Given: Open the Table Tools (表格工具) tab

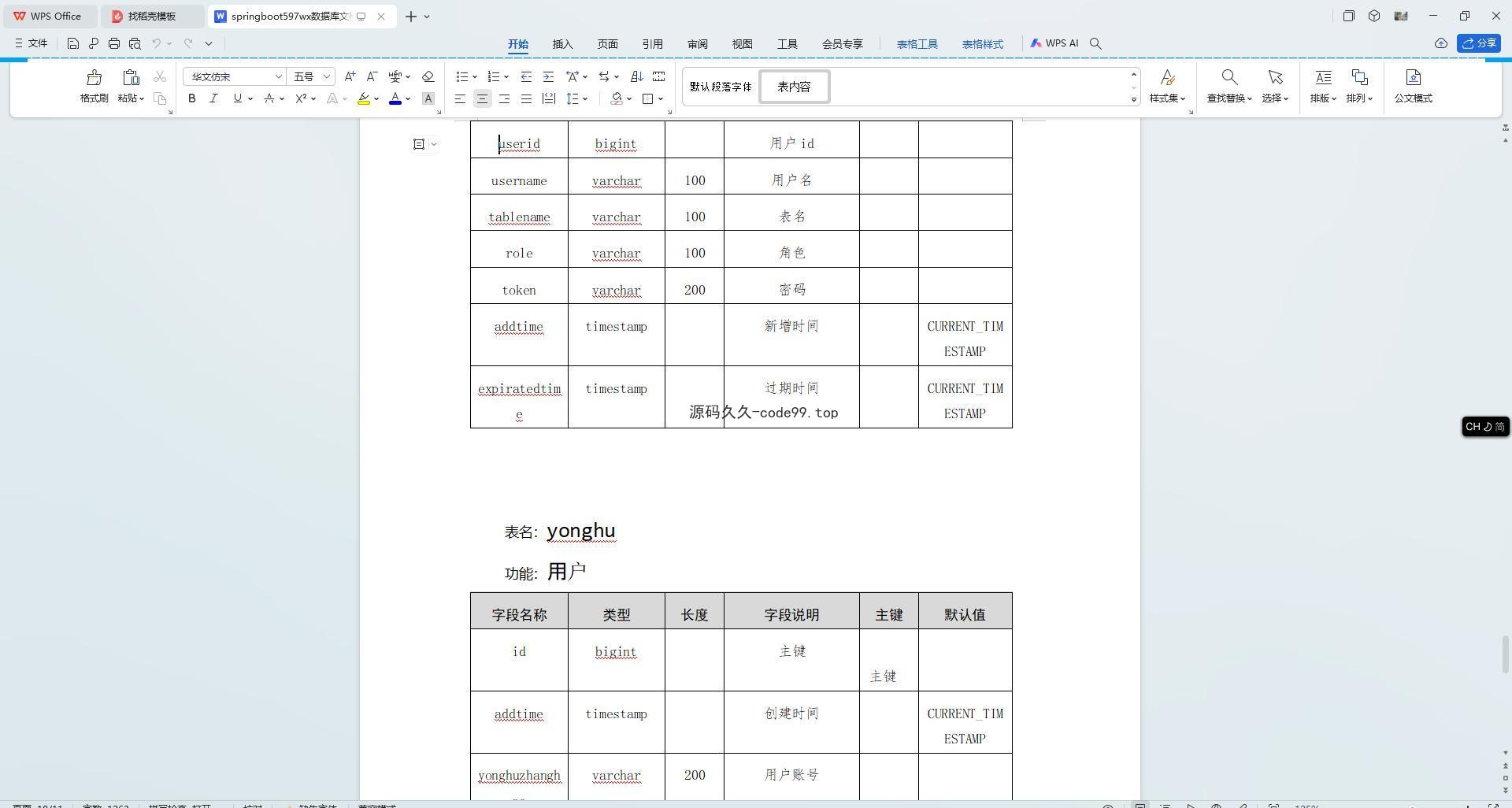Looking at the screenshot, I should tap(917, 44).
